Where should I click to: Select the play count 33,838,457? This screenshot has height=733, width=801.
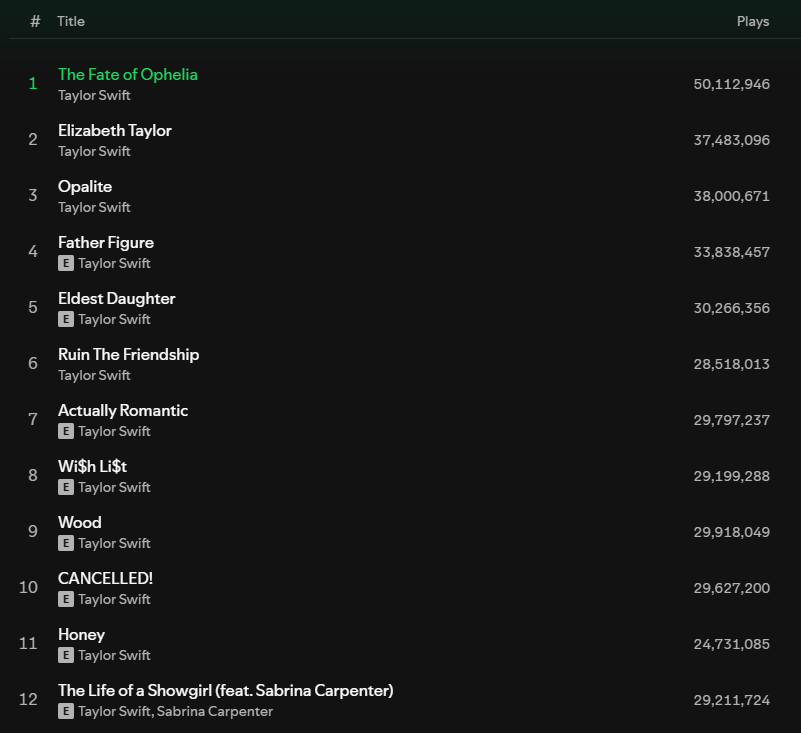click(x=732, y=252)
